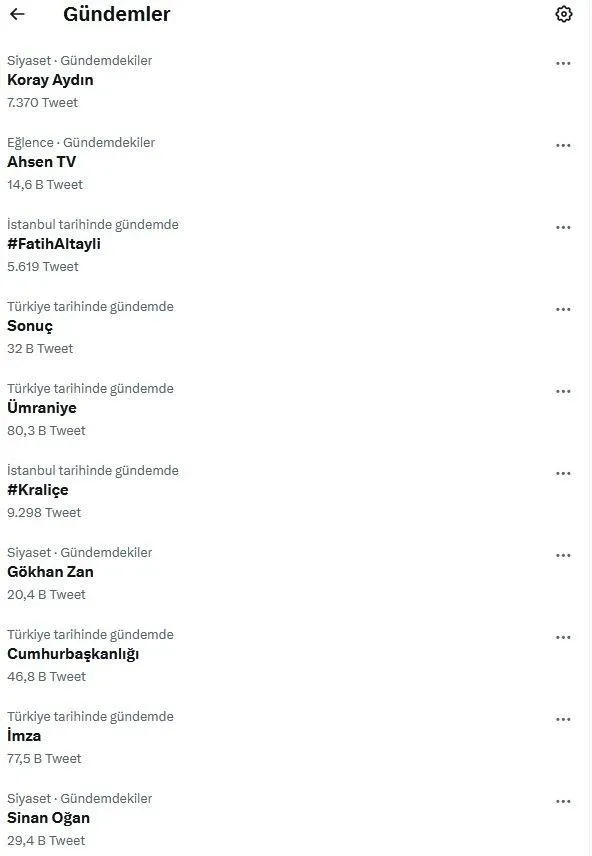Open more options for Ahsen TV trend
The image size is (592, 856).
[563, 145]
